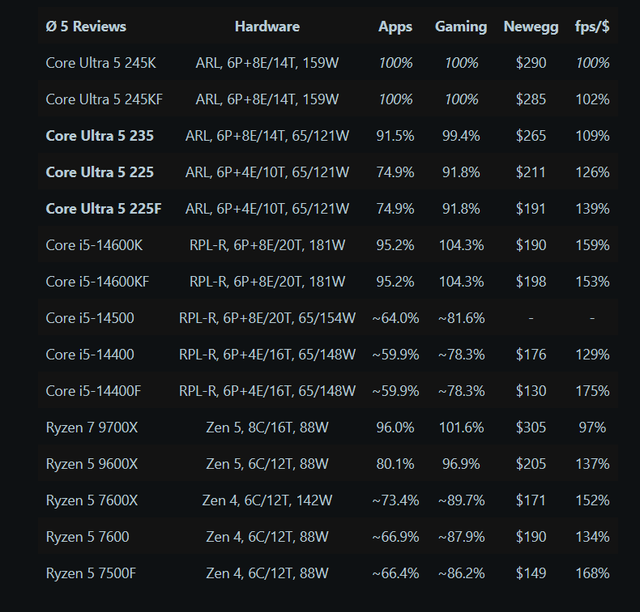Click the Ryzen 5 7600X cell
This screenshot has width=640, height=612.
point(92,500)
